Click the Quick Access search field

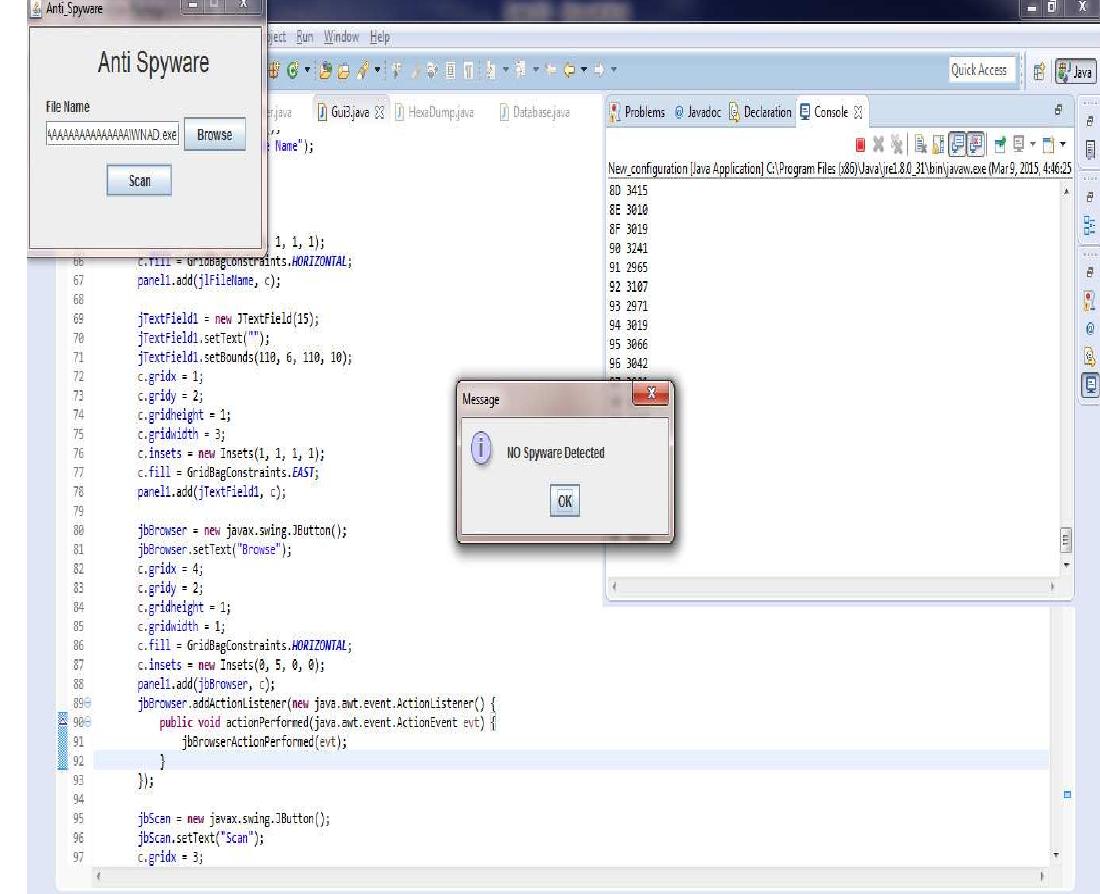click(x=982, y=69)
